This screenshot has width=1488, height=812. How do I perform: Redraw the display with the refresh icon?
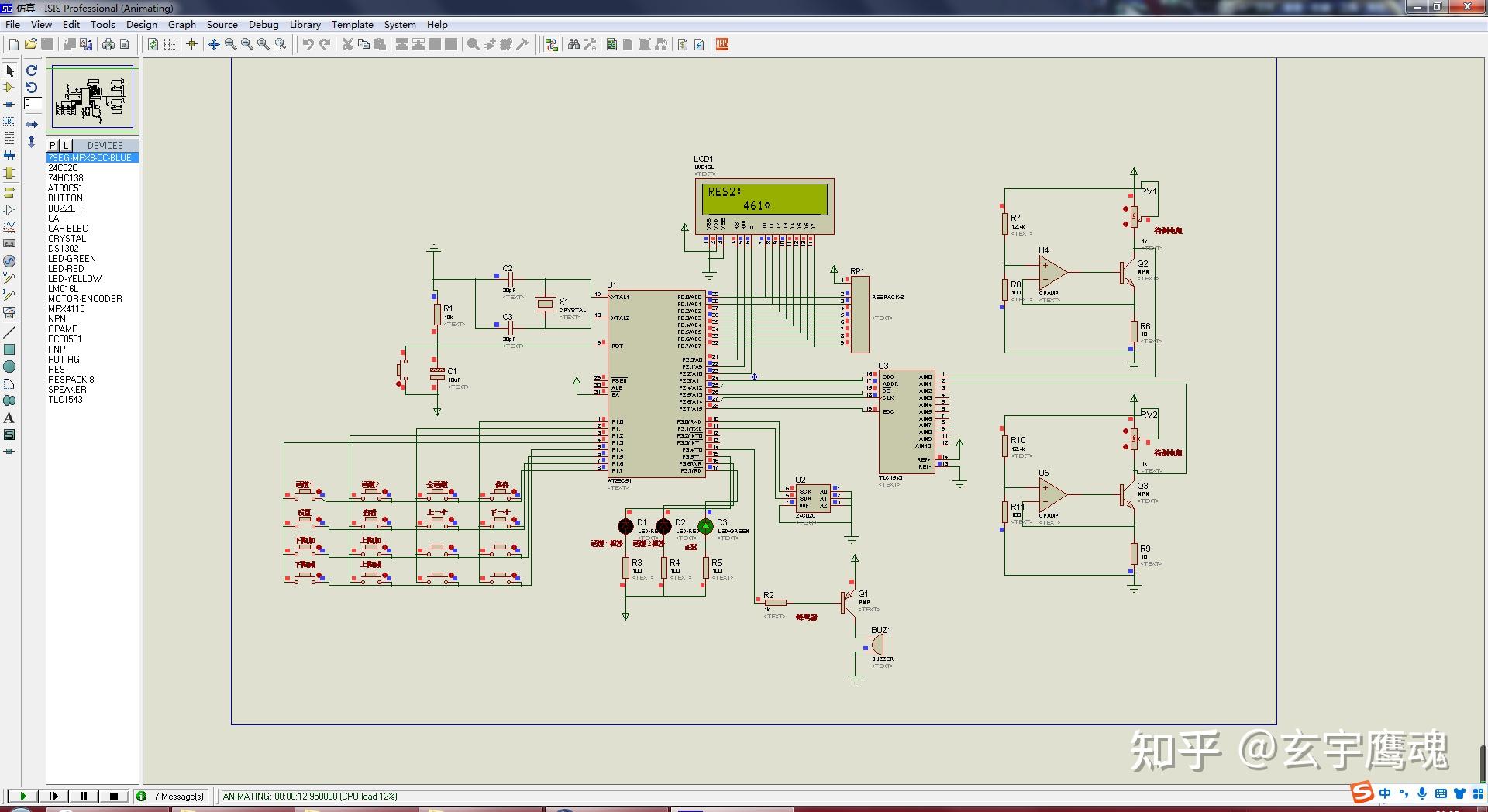pyautogui.click(x=153, y=44)
